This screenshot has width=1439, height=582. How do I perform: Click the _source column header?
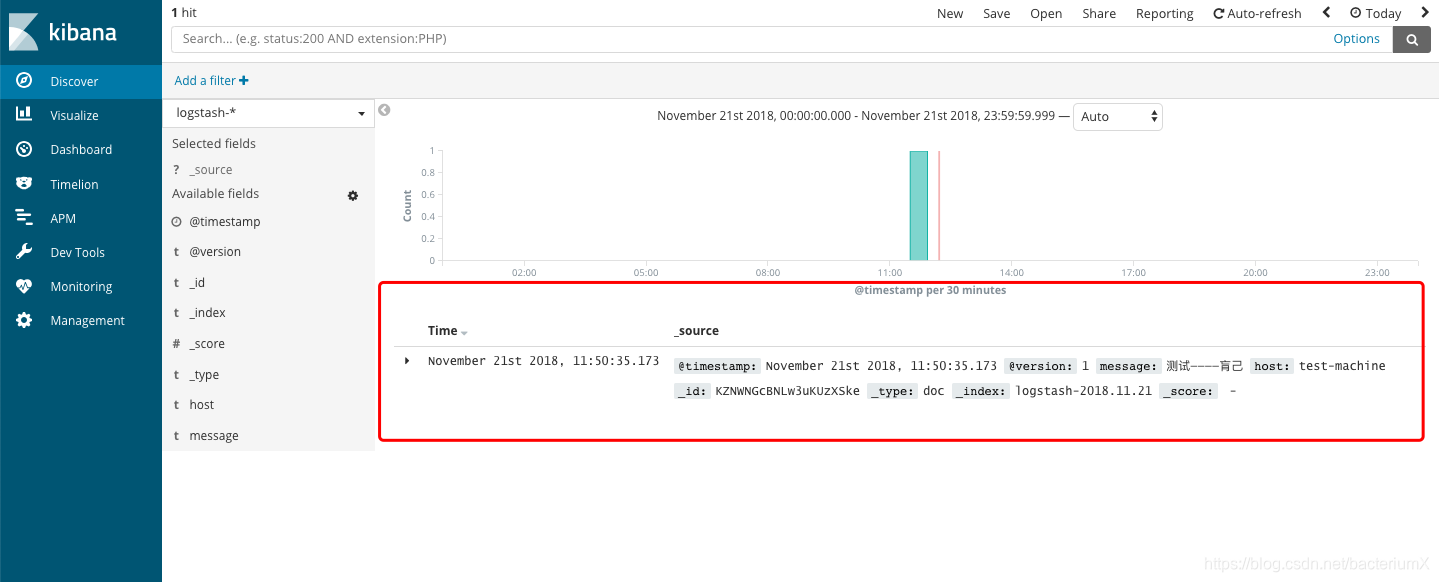pyautogui.click(x=696, y=331)
